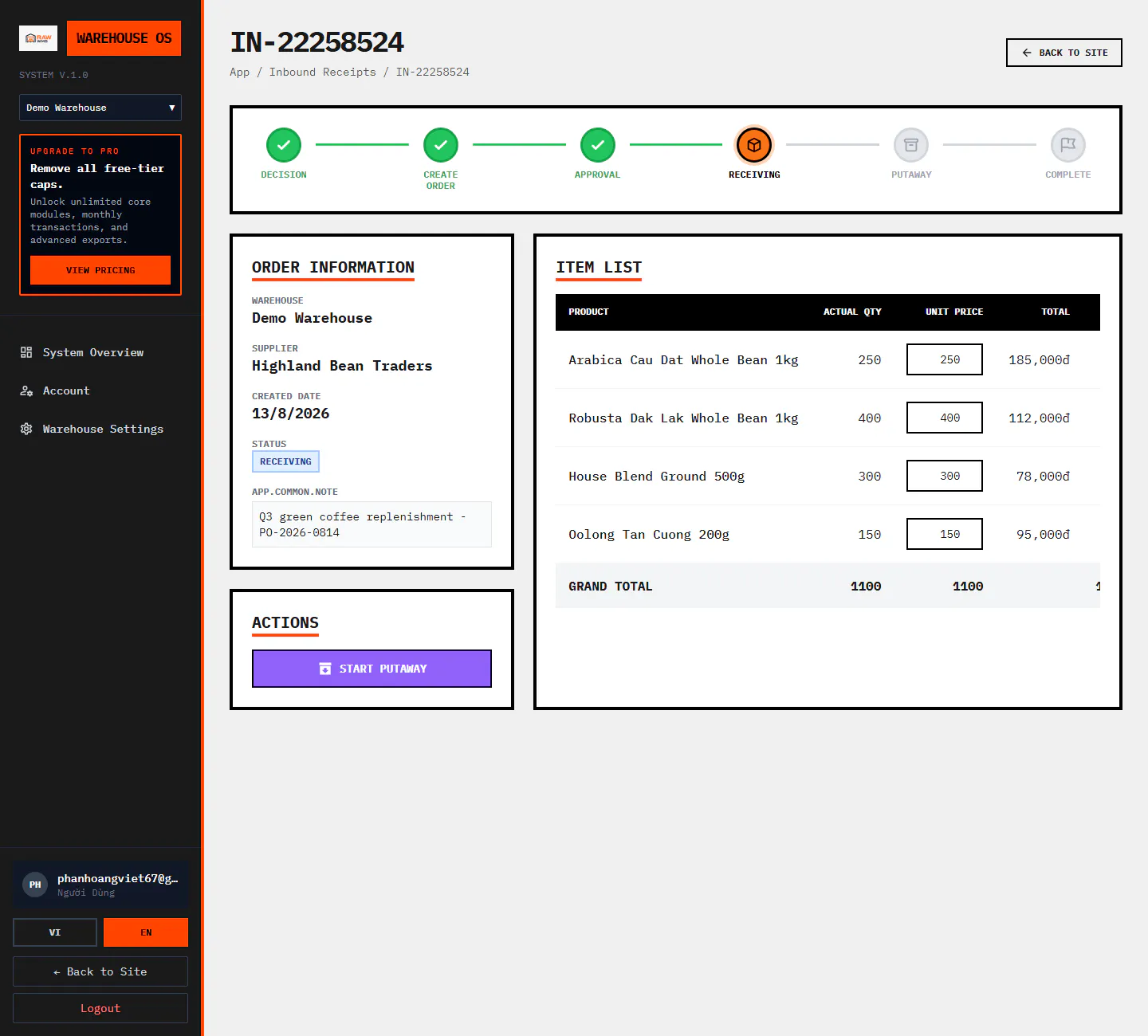The width and height of the screenshot is (1148, 1036).
Task: Click the PH user avatar
Action: (35, 885)
